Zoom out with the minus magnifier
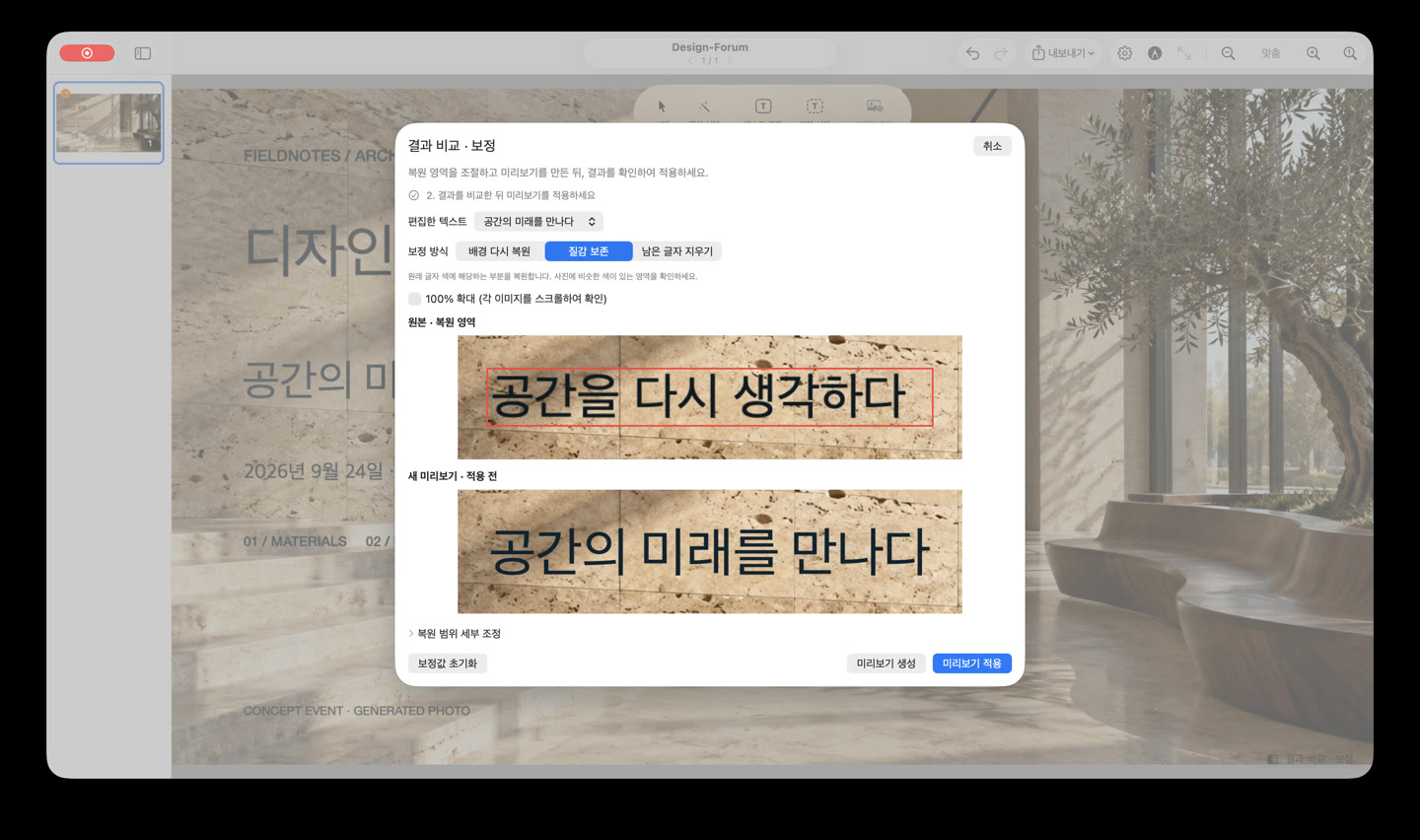The height and width of the screenshot is (840, 1420). tap(1229, 53)
